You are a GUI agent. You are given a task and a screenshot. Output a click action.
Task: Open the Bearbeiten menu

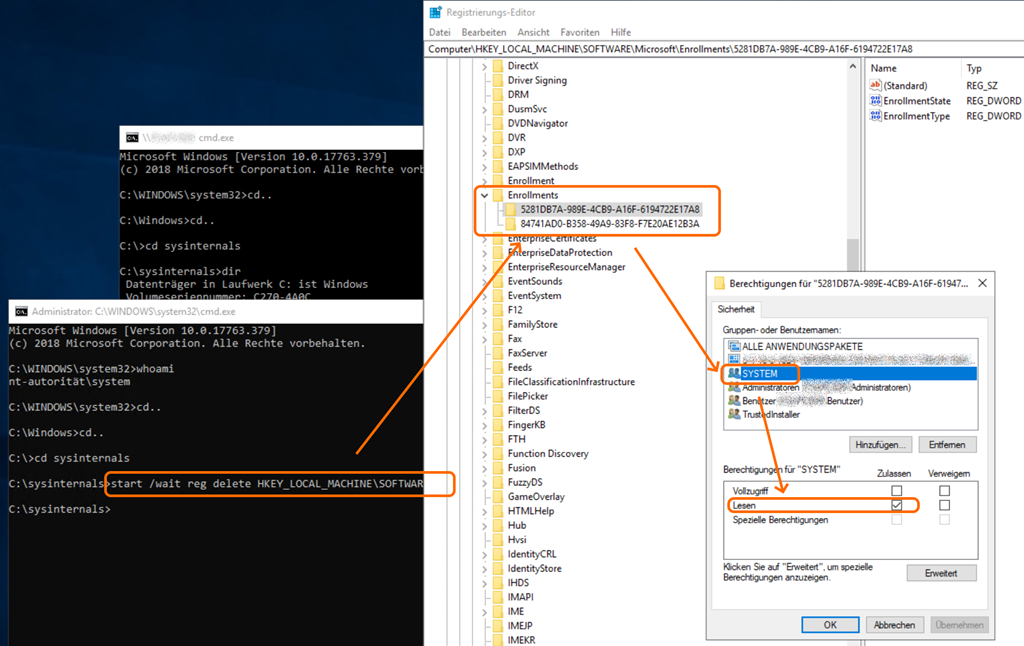pos(483,32)
